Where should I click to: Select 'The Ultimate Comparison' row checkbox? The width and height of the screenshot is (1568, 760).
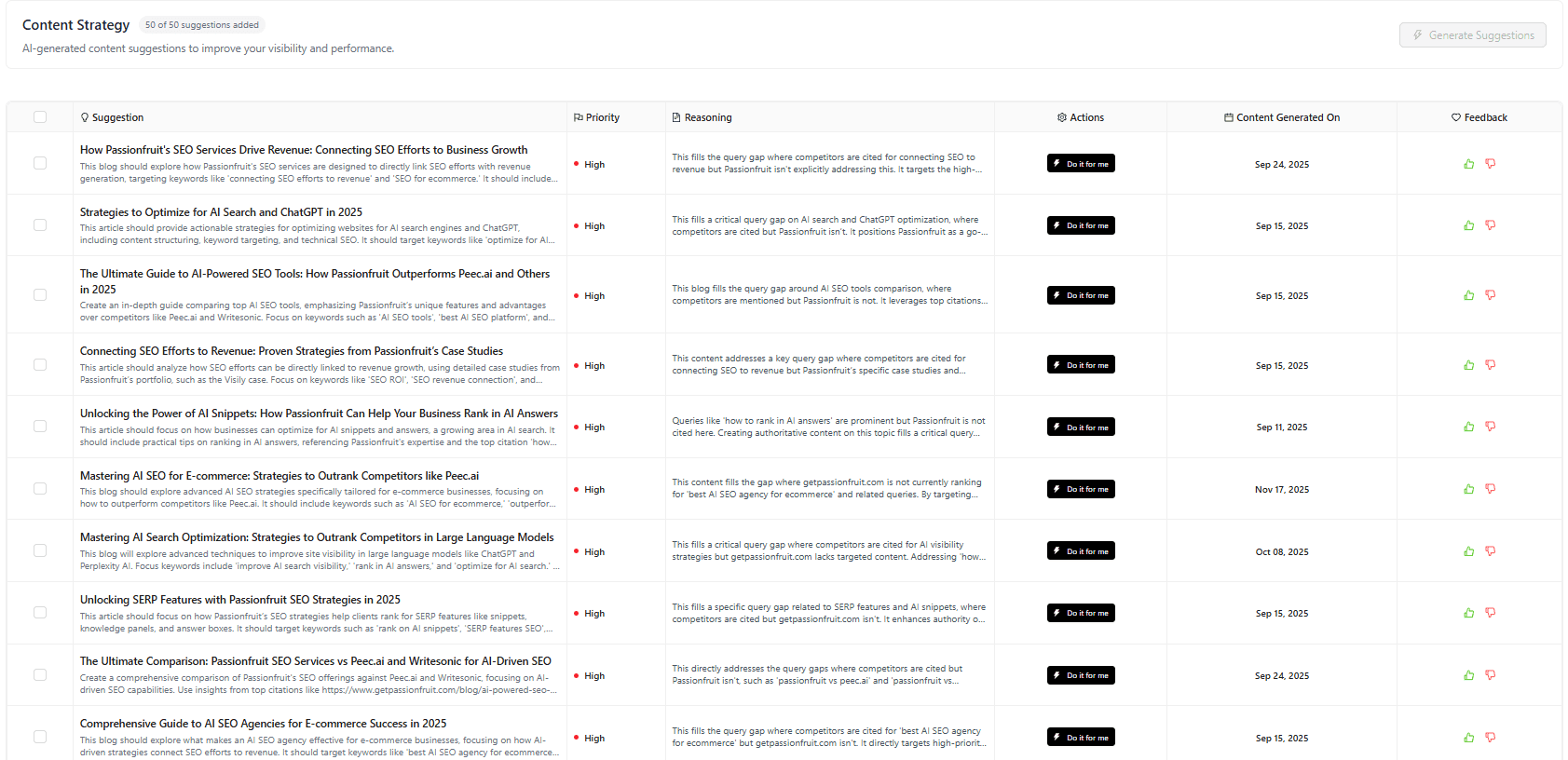pos(40,675)
